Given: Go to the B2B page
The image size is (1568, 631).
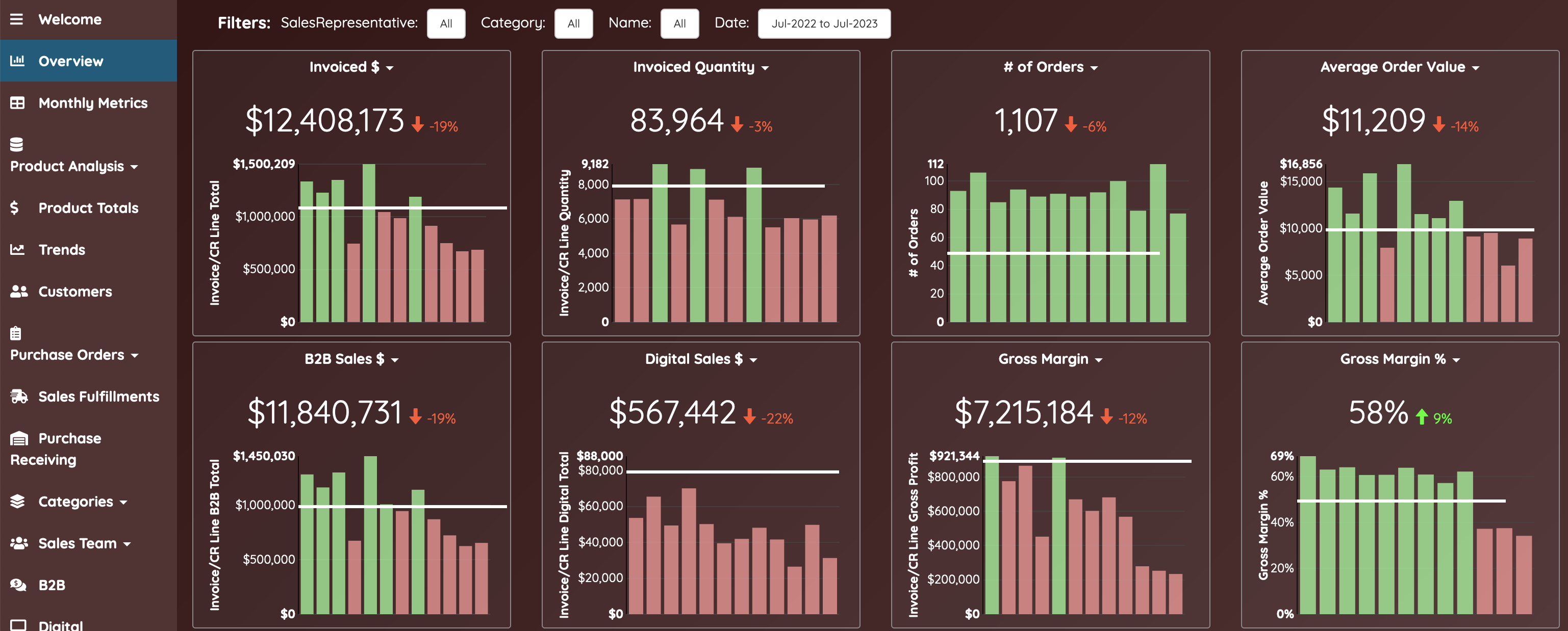Looking at the screenshot, I should coord(51,585).
